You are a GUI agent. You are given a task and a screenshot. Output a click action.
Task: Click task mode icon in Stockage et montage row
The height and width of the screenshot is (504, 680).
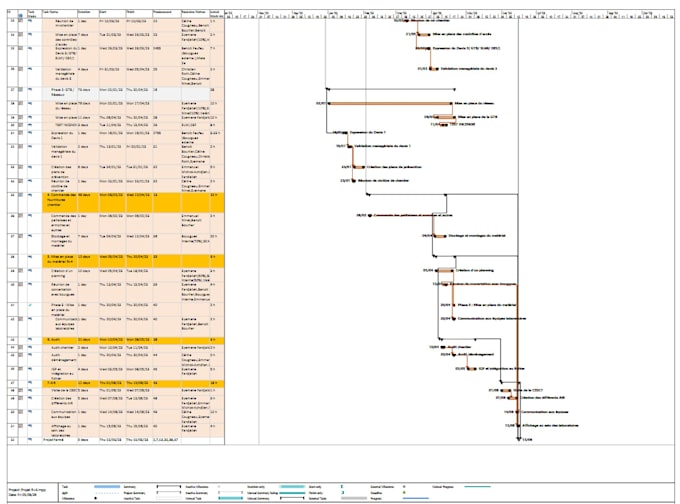[x=30, y=236]
